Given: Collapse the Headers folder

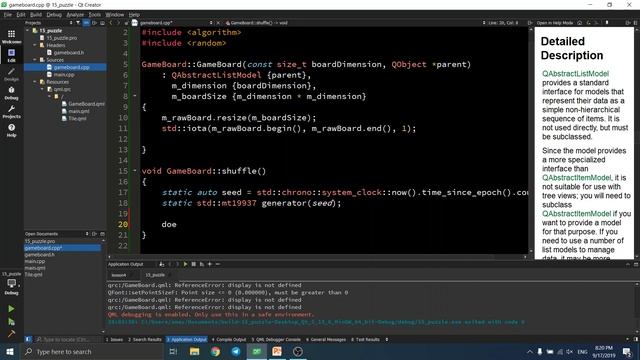Looking at the screenshot, I should point(35,45).
